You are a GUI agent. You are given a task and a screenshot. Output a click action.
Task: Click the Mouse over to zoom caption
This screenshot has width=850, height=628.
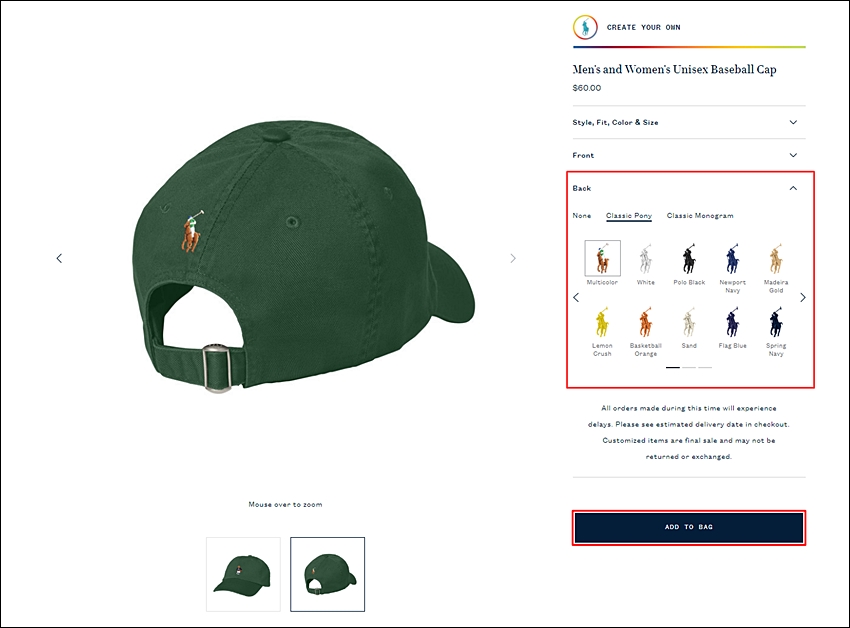point(285,504)
